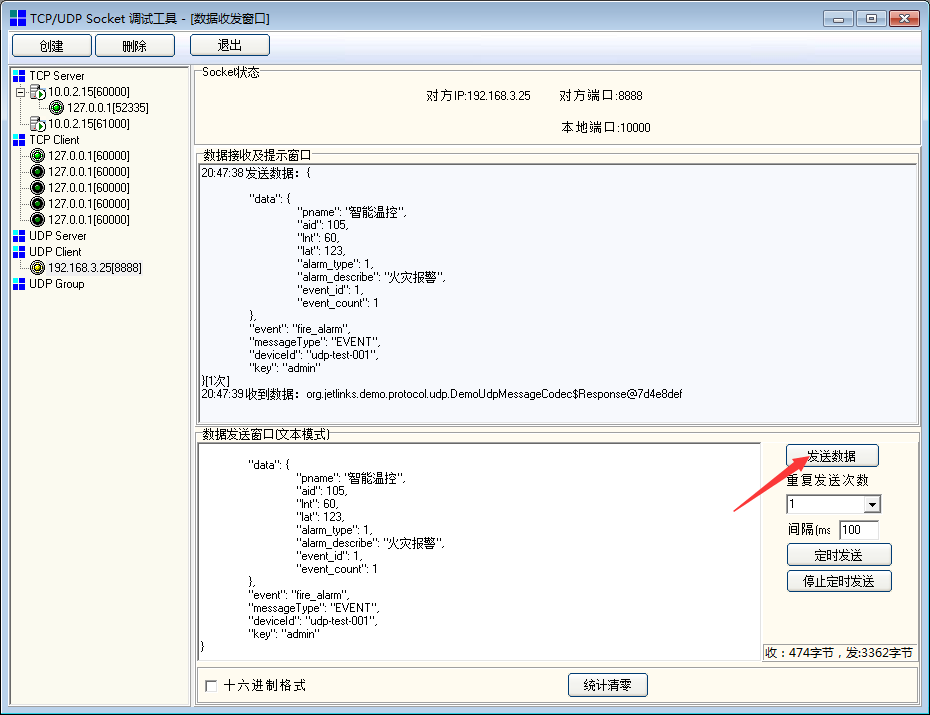930x715 pixels.
Task: Click the 127.0.0.1[52335] connection status icon
Action: [x=57, y=108]
